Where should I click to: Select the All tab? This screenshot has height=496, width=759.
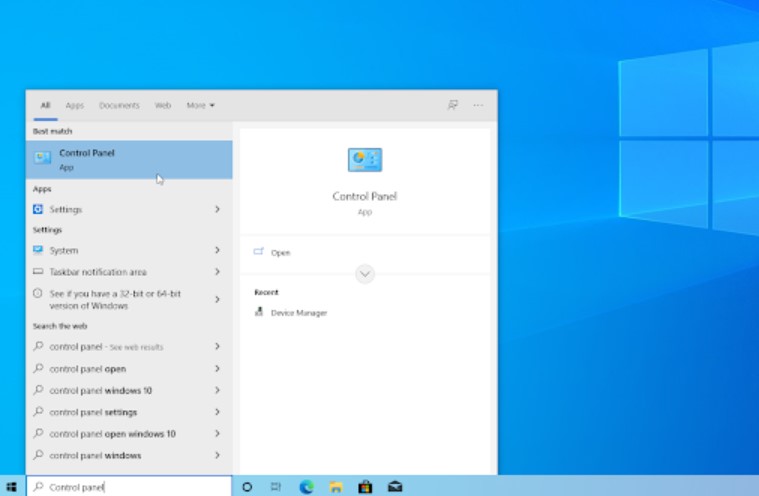click(x=46, y=105)
